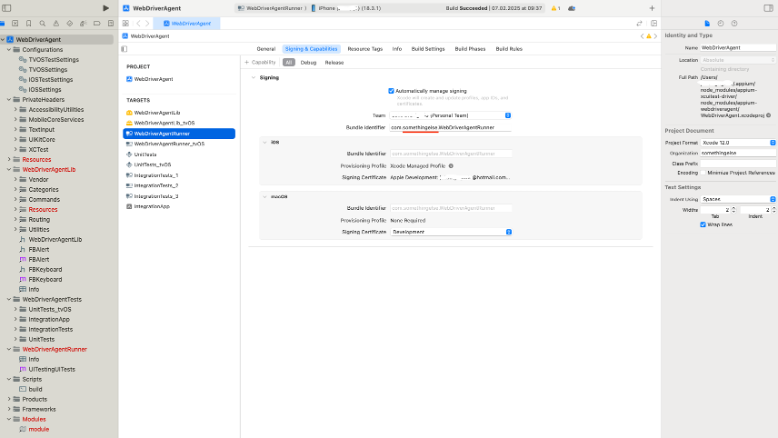The height and width of the screenshot is (438, 778).
Task: Jump to the next issue arrow
Action: tap(655, 36)
